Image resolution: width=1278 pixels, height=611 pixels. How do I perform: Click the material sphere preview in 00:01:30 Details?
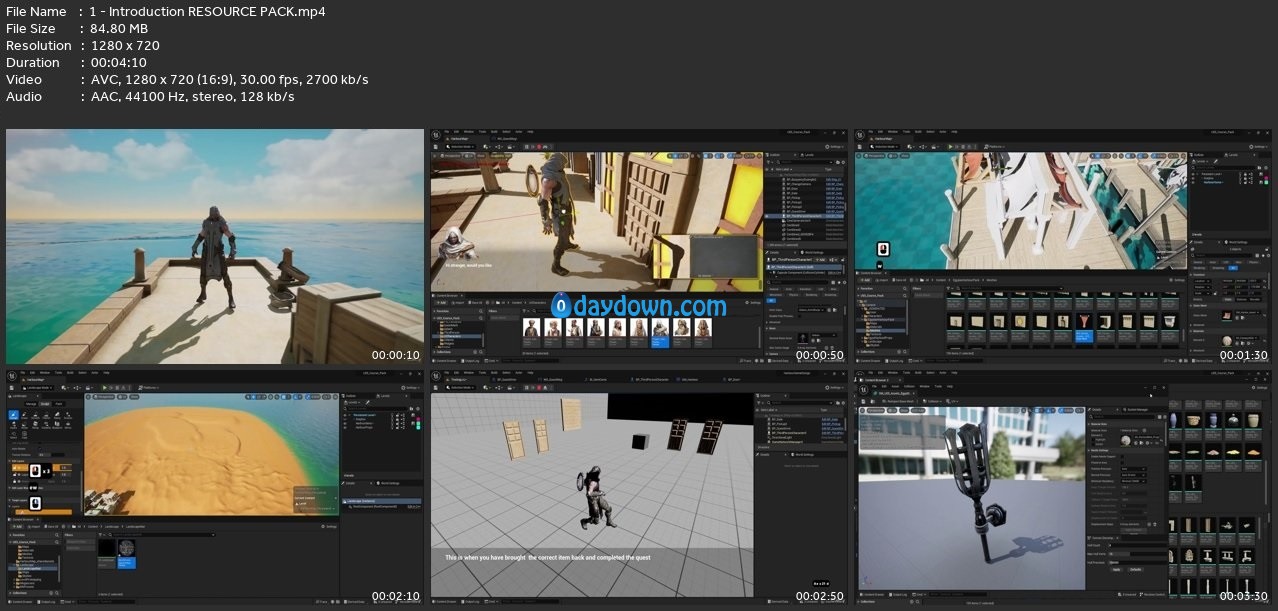point(1228,341)
